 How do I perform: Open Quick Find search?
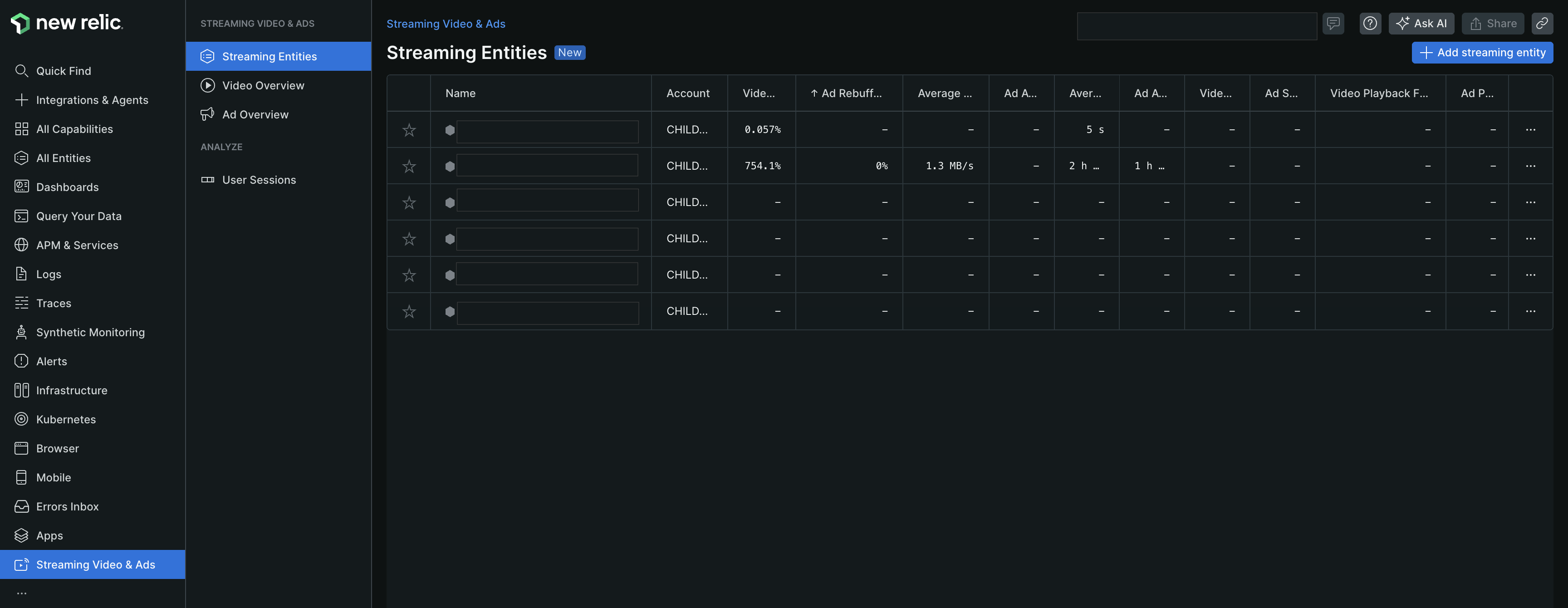click(64, 71)
